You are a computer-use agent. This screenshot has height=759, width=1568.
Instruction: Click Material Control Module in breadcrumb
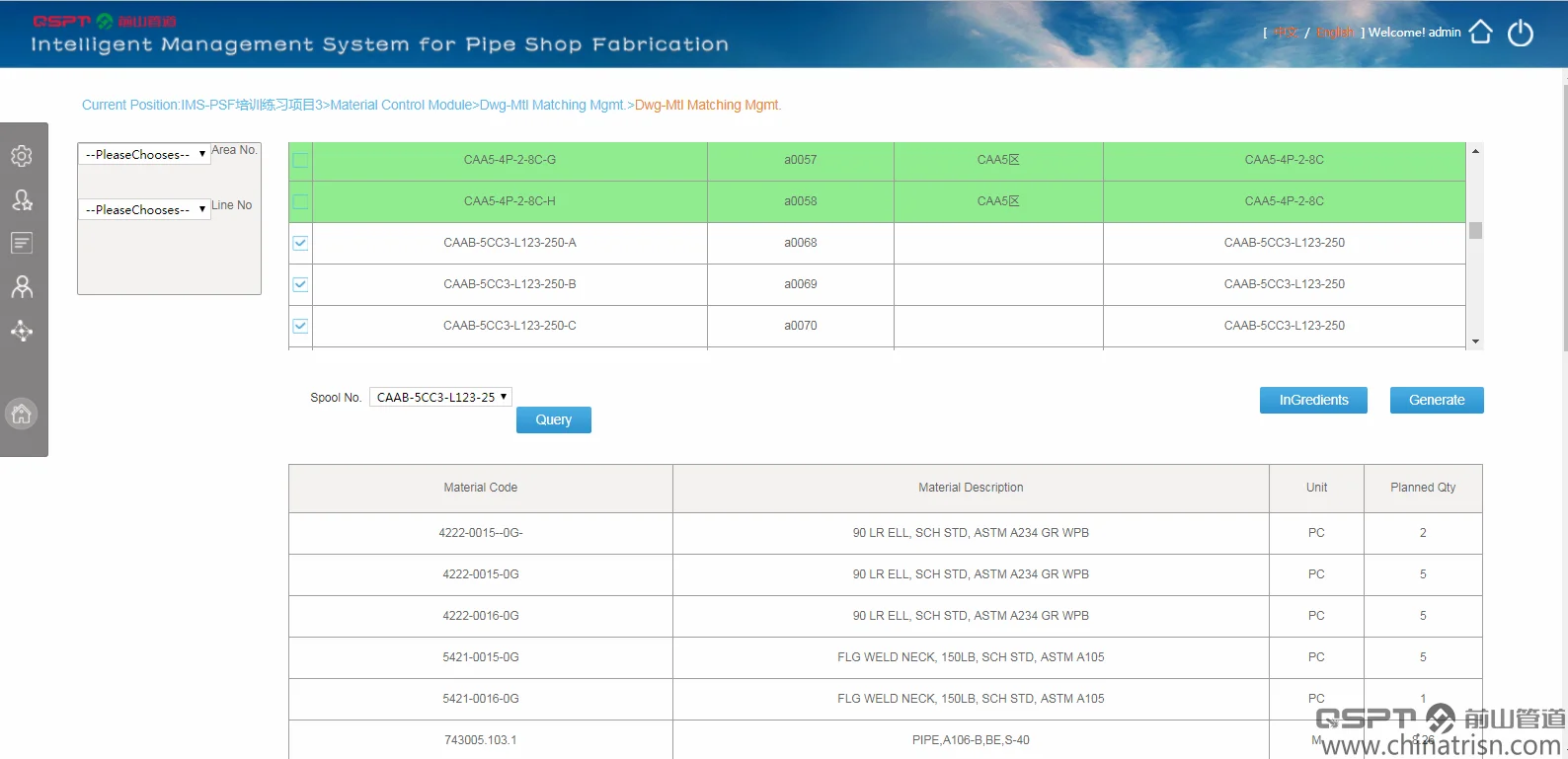(401, 105)
